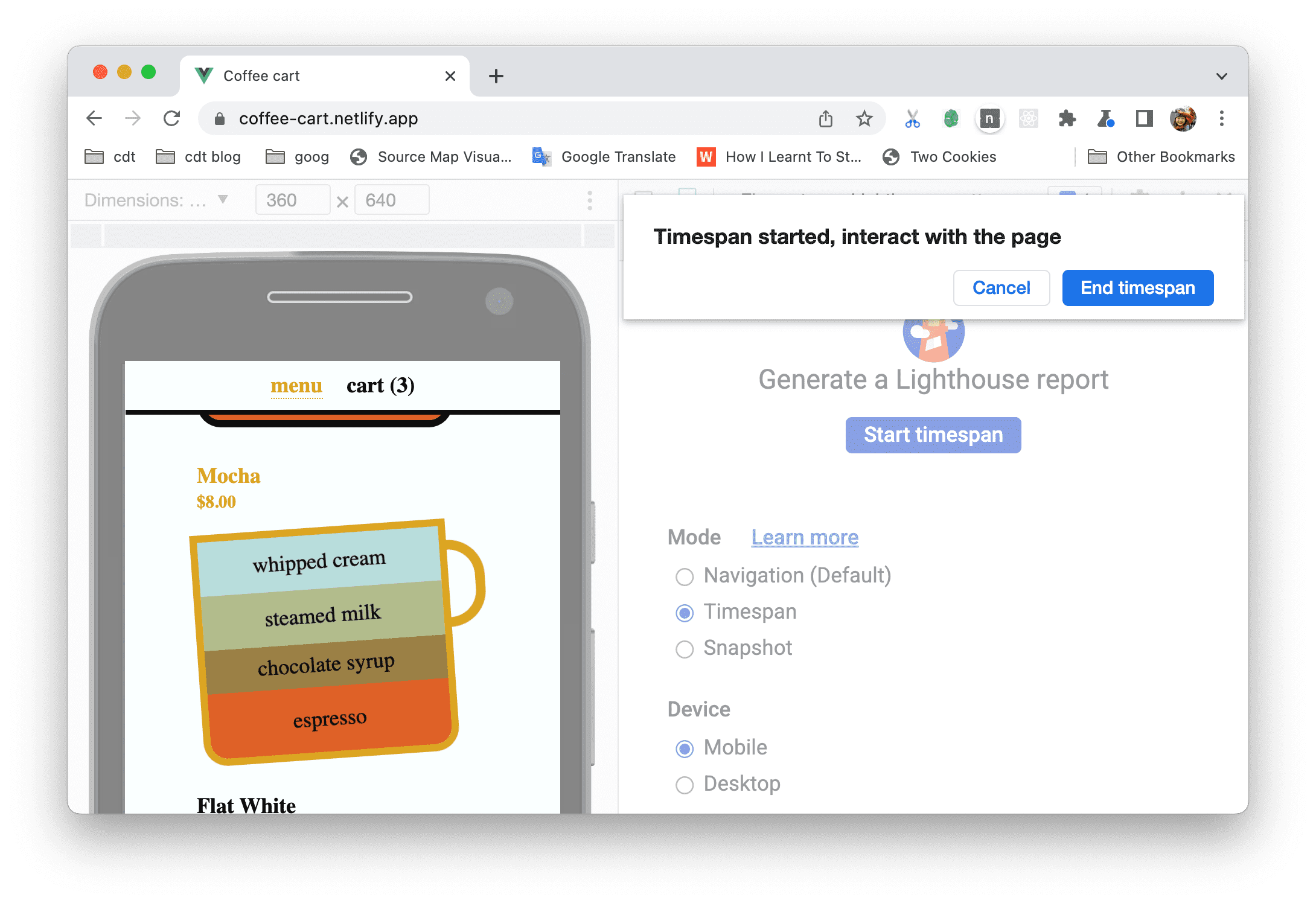
Task: Click the End timespan button
Action: coord(1138,288)
